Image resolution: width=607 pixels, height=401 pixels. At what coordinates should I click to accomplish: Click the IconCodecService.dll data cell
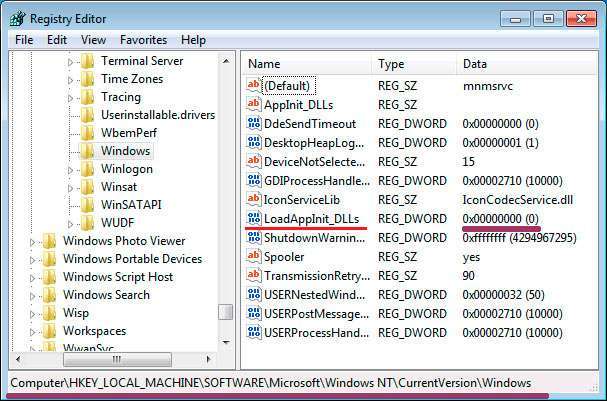tap(518, 200)
